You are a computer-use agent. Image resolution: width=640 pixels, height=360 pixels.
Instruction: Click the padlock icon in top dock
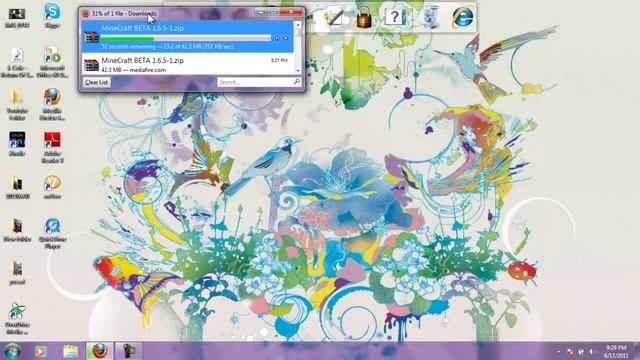click(364, 18)
